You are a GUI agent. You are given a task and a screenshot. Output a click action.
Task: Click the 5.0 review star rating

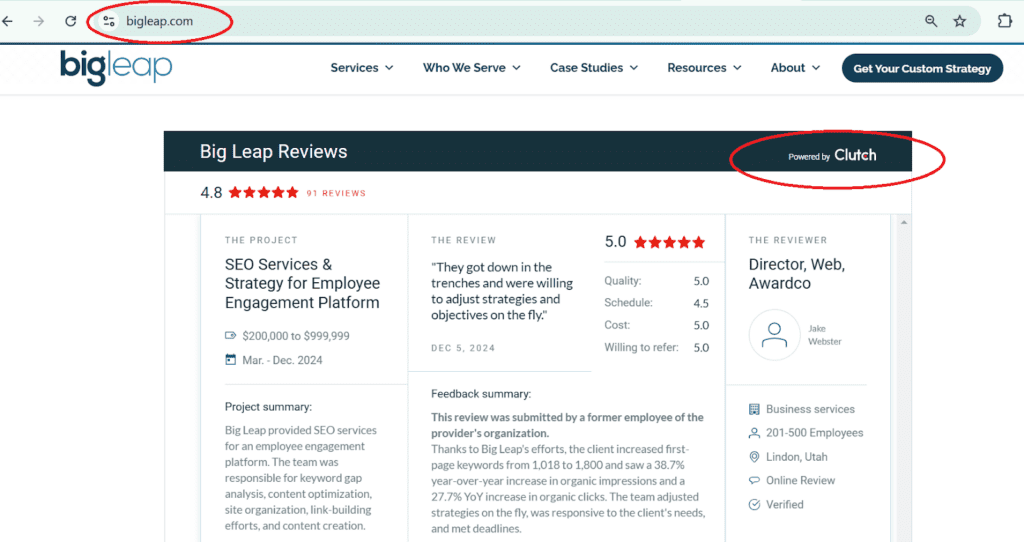coord(669,242)
